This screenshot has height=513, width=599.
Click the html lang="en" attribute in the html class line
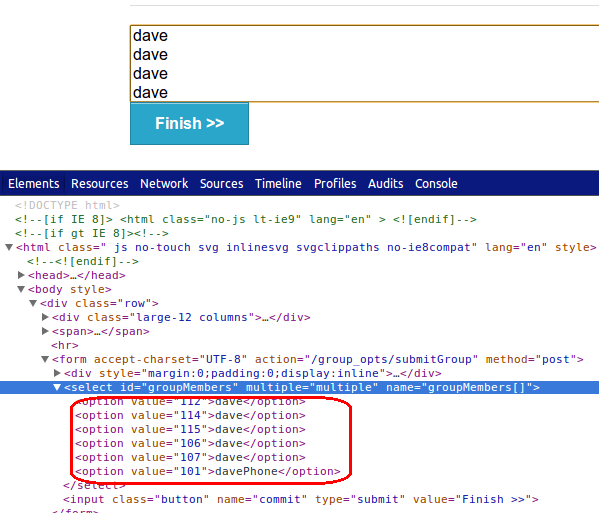pos(516,248)
